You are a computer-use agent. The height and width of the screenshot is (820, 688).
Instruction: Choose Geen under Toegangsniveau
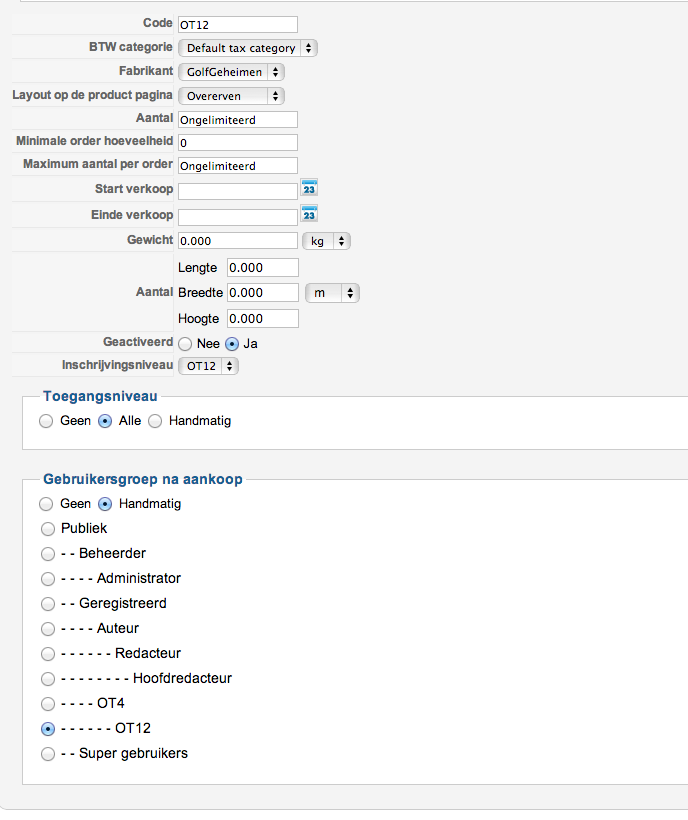click(x=46, y=422)
